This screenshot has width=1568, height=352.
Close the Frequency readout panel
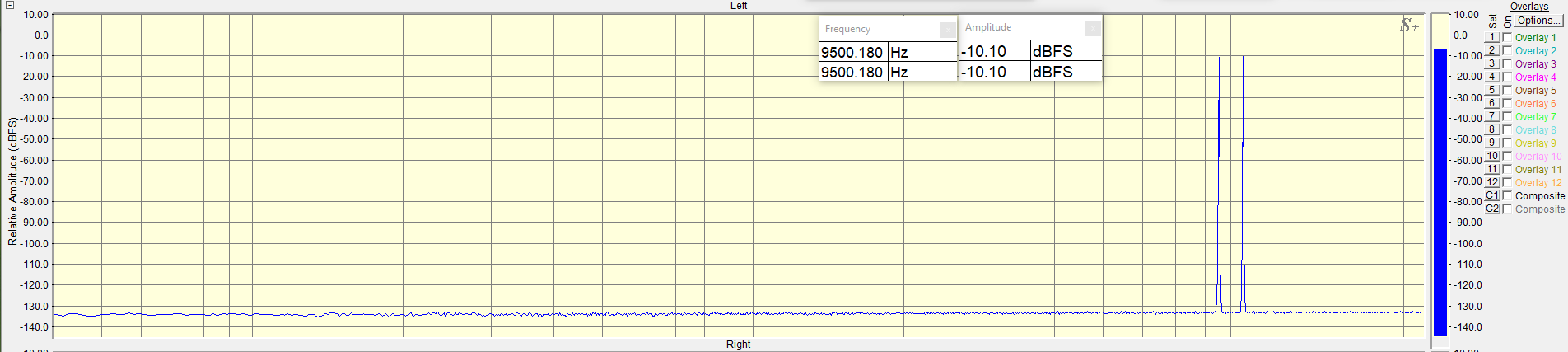click(948, 30)
